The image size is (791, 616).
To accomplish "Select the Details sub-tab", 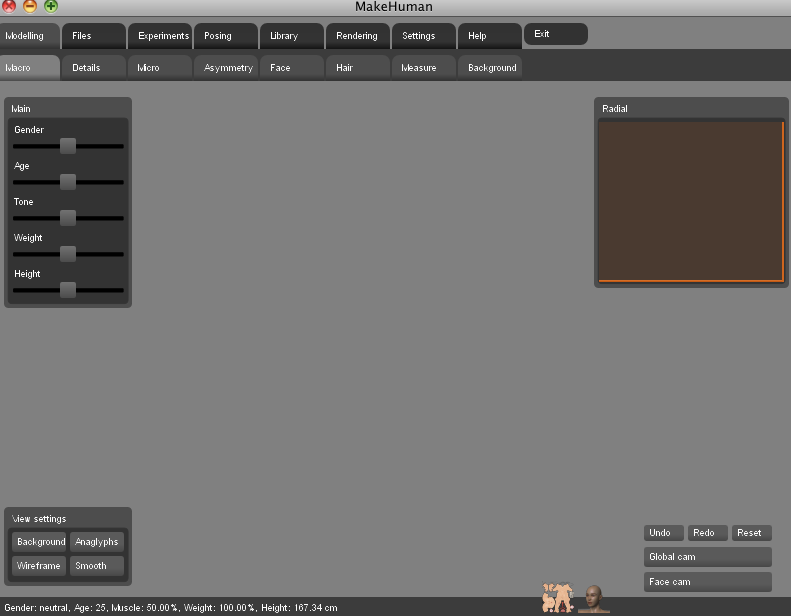I will tap(93, 68).
